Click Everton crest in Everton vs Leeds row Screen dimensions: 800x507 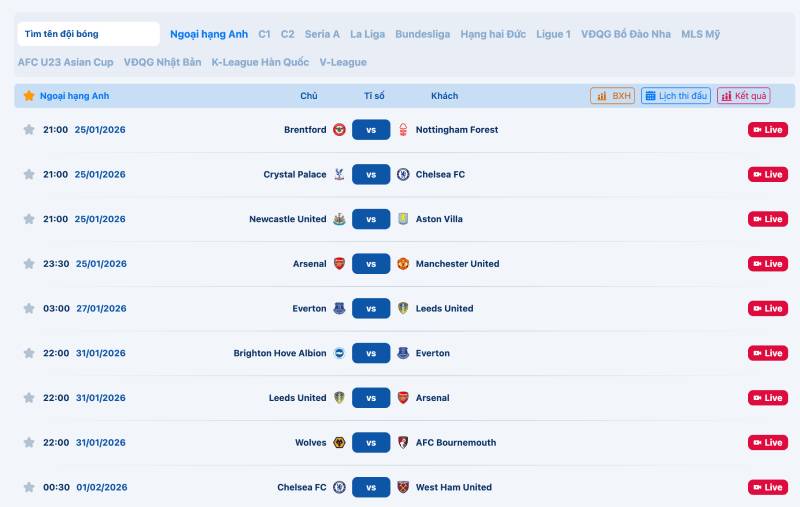(339, 308)
